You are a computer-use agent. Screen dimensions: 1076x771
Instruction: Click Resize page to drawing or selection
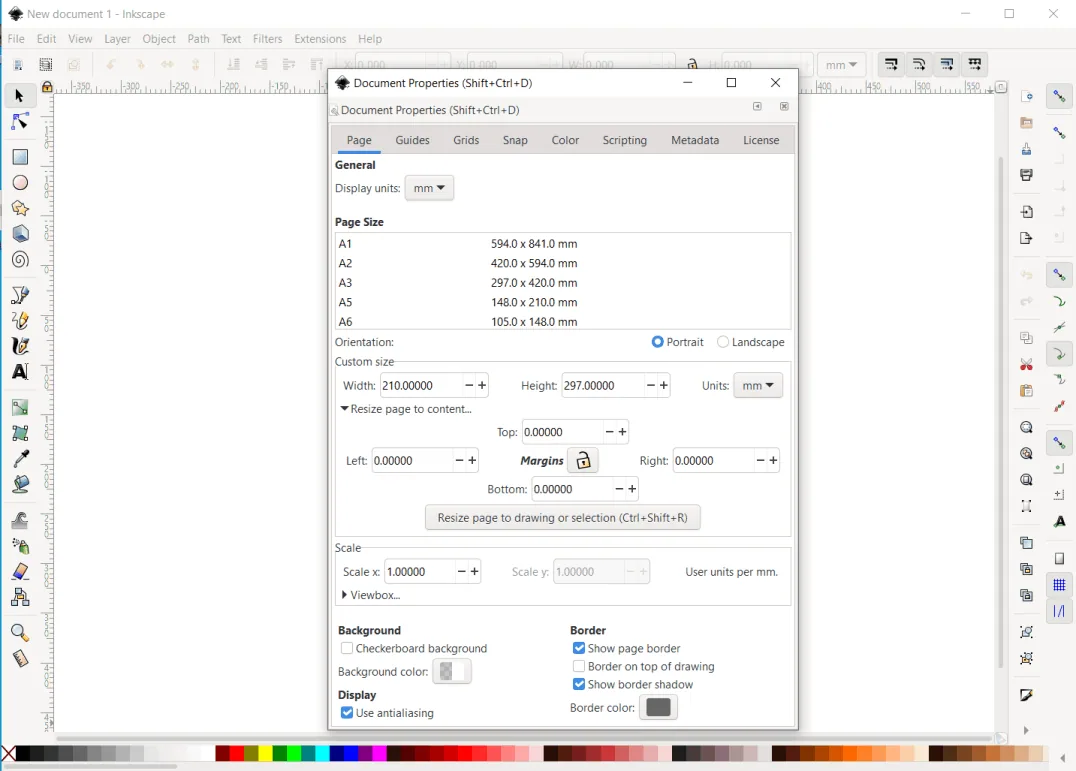click(x=563, y=517)
